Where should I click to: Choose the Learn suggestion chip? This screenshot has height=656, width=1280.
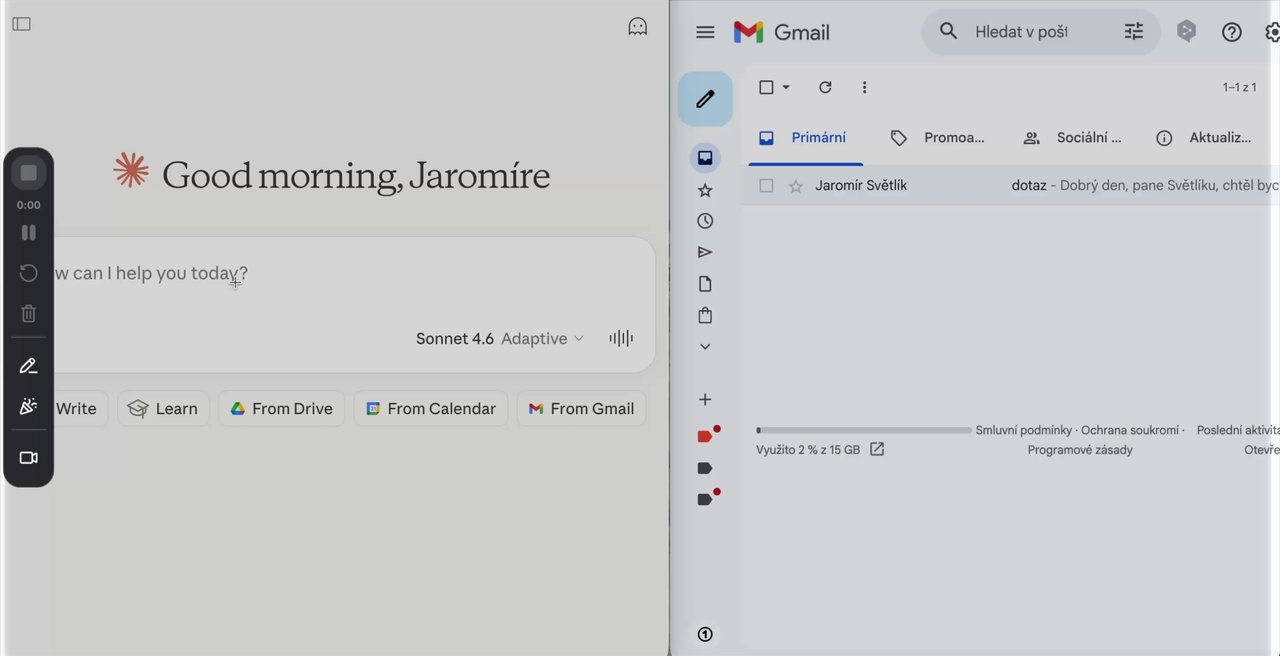pyautogui.click(x=163, y=408)
